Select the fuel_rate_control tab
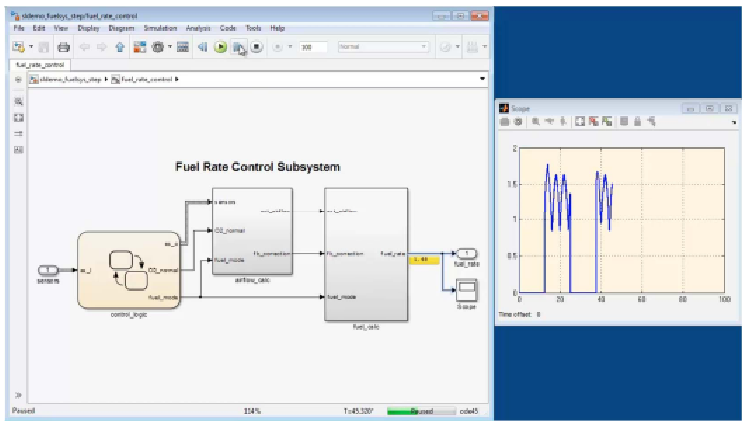 (x=40, y=64)
